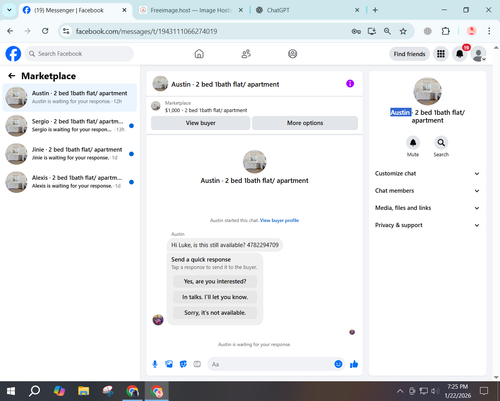The width and height of the screenshot is (500, 401).
Task: Expand Customize chat section
Action: coord(427,174)
